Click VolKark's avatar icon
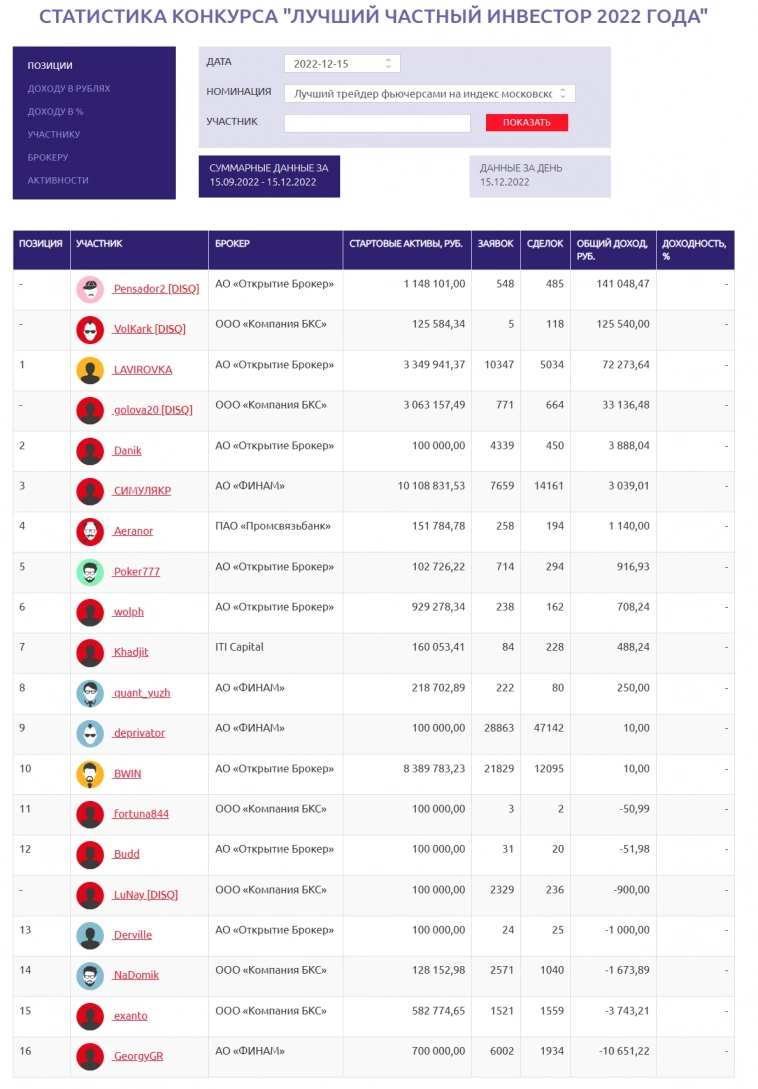 (90, 330)
